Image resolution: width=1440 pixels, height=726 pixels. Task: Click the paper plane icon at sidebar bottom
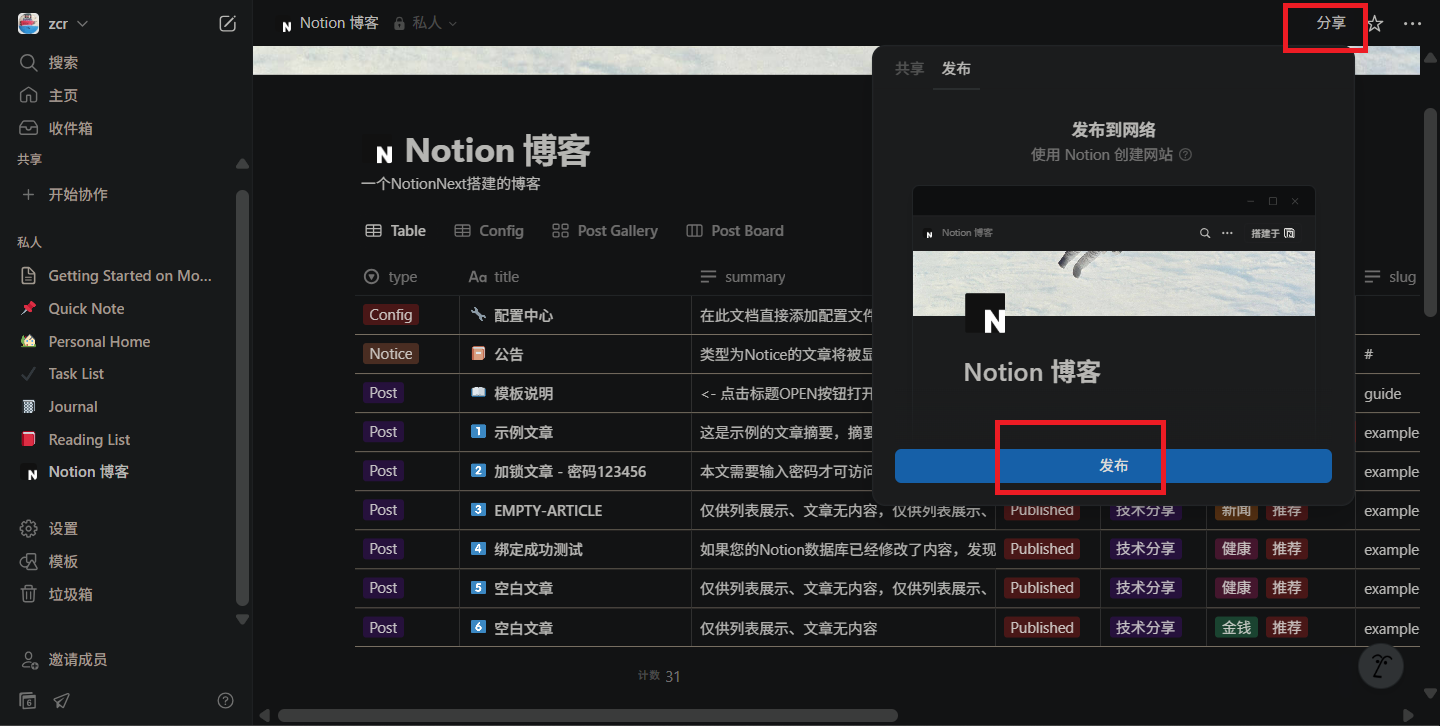tap(62, 700)
